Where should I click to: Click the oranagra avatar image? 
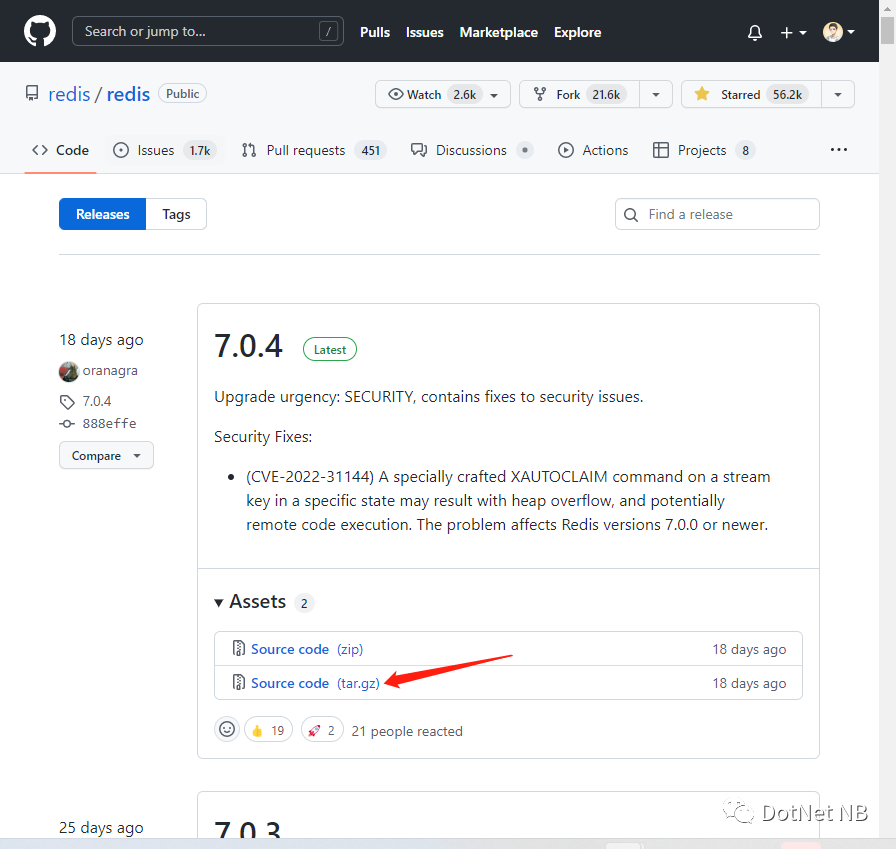coord(69,371)
